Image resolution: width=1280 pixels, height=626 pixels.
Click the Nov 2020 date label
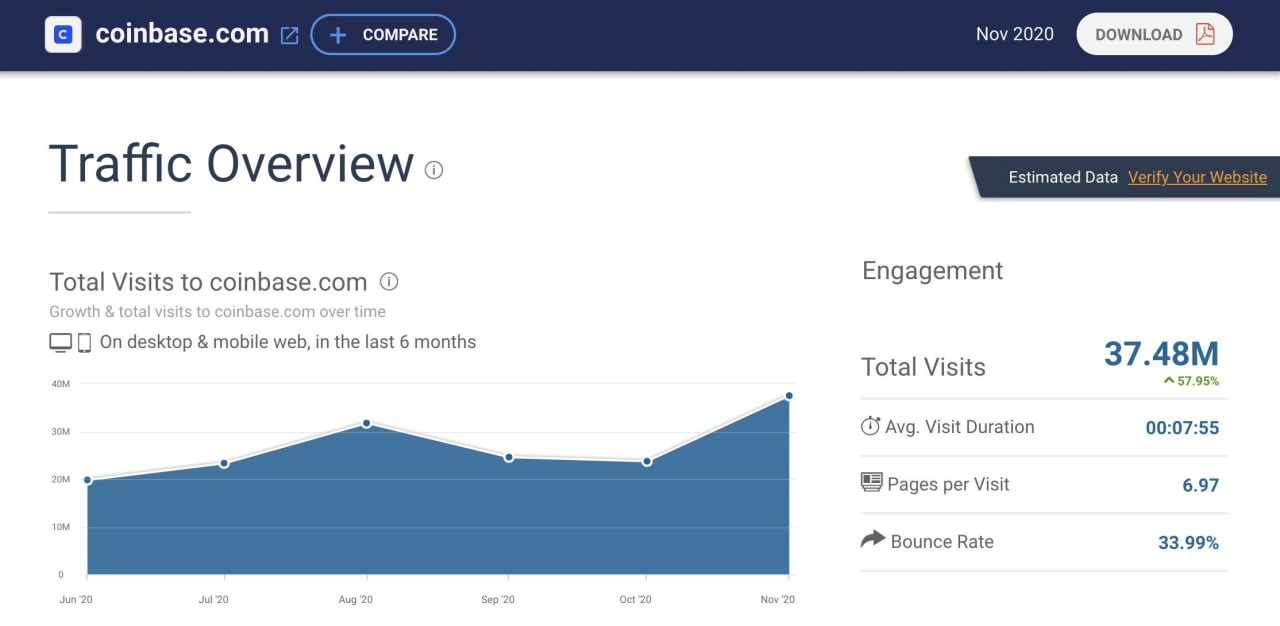click(x=1015, y=34)
